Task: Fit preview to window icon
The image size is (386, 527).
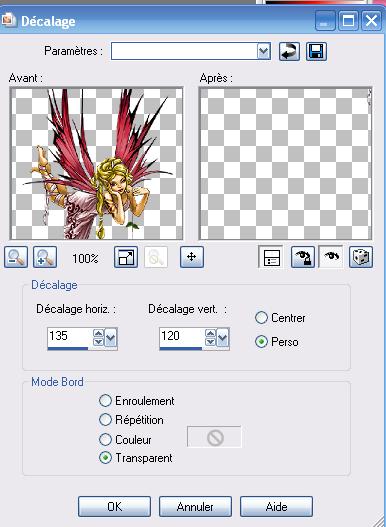Action: (x=126, y=257)
